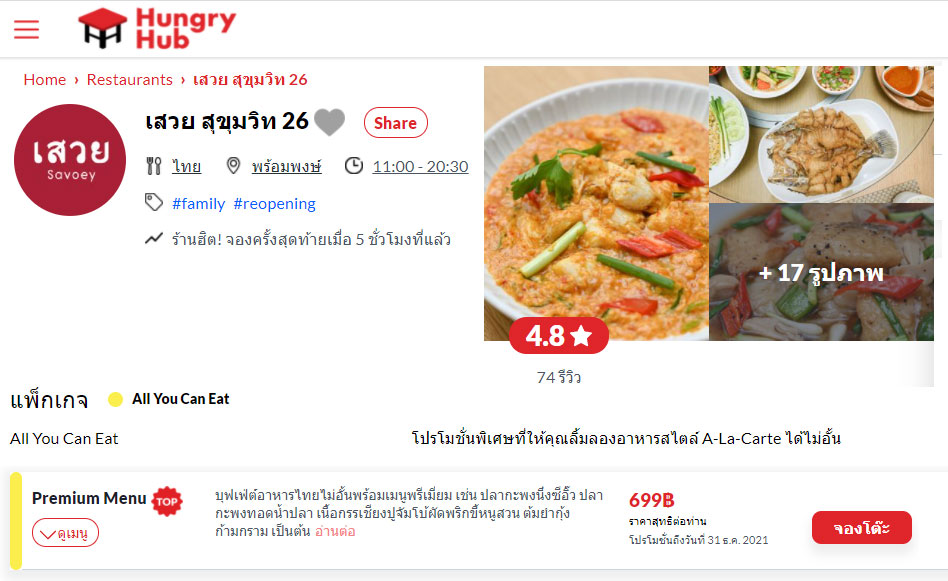
Task: Click the trending line chart icon
Action: (154, 239)
